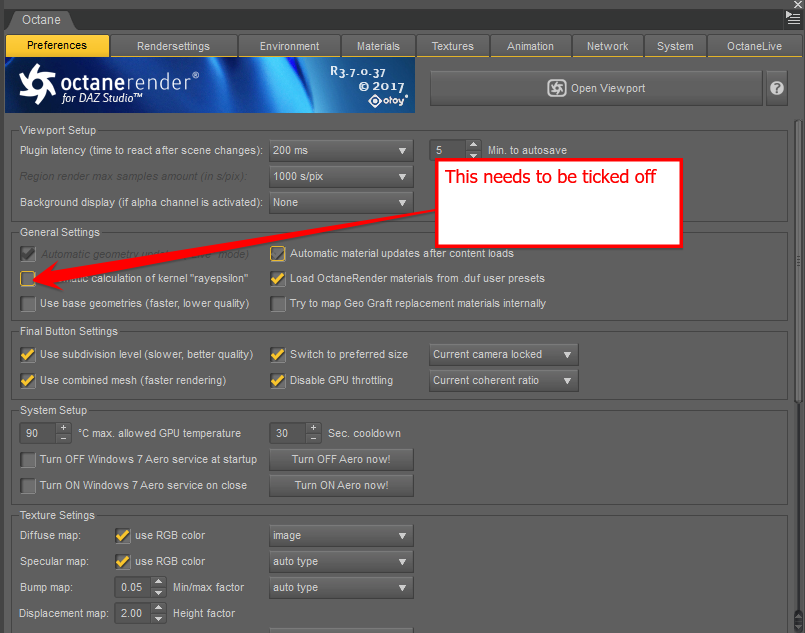Click the Octane pane title tab

41,20
